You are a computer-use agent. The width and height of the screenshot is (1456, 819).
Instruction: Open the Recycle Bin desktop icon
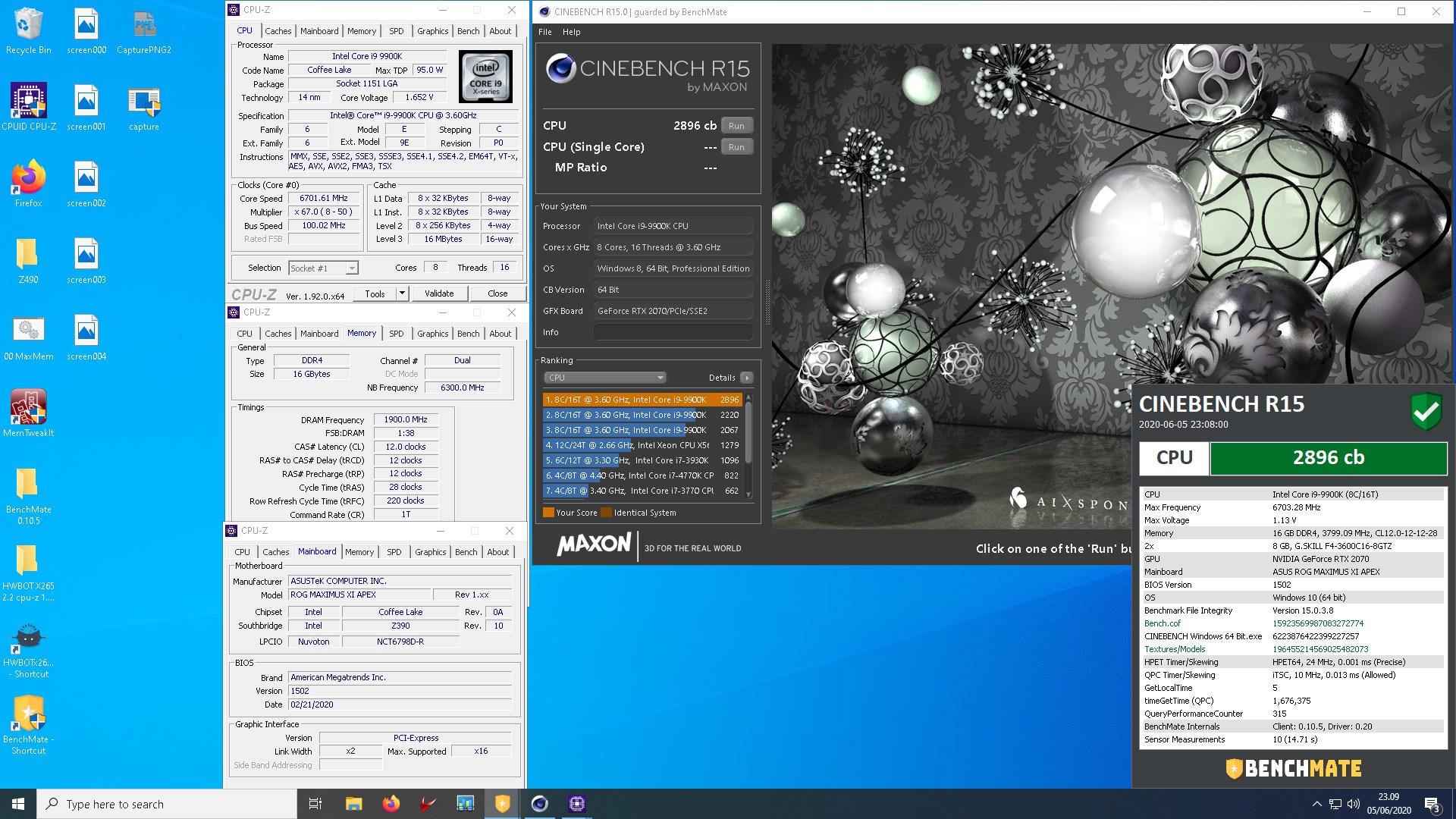point(28,31)
